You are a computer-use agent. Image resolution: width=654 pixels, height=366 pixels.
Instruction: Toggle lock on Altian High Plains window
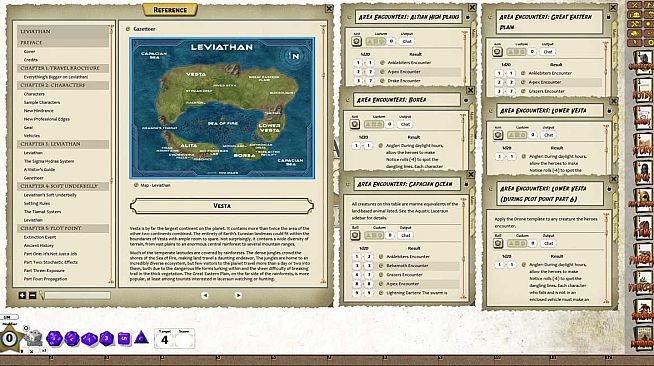pyautogui.click(x=468, y=17)
